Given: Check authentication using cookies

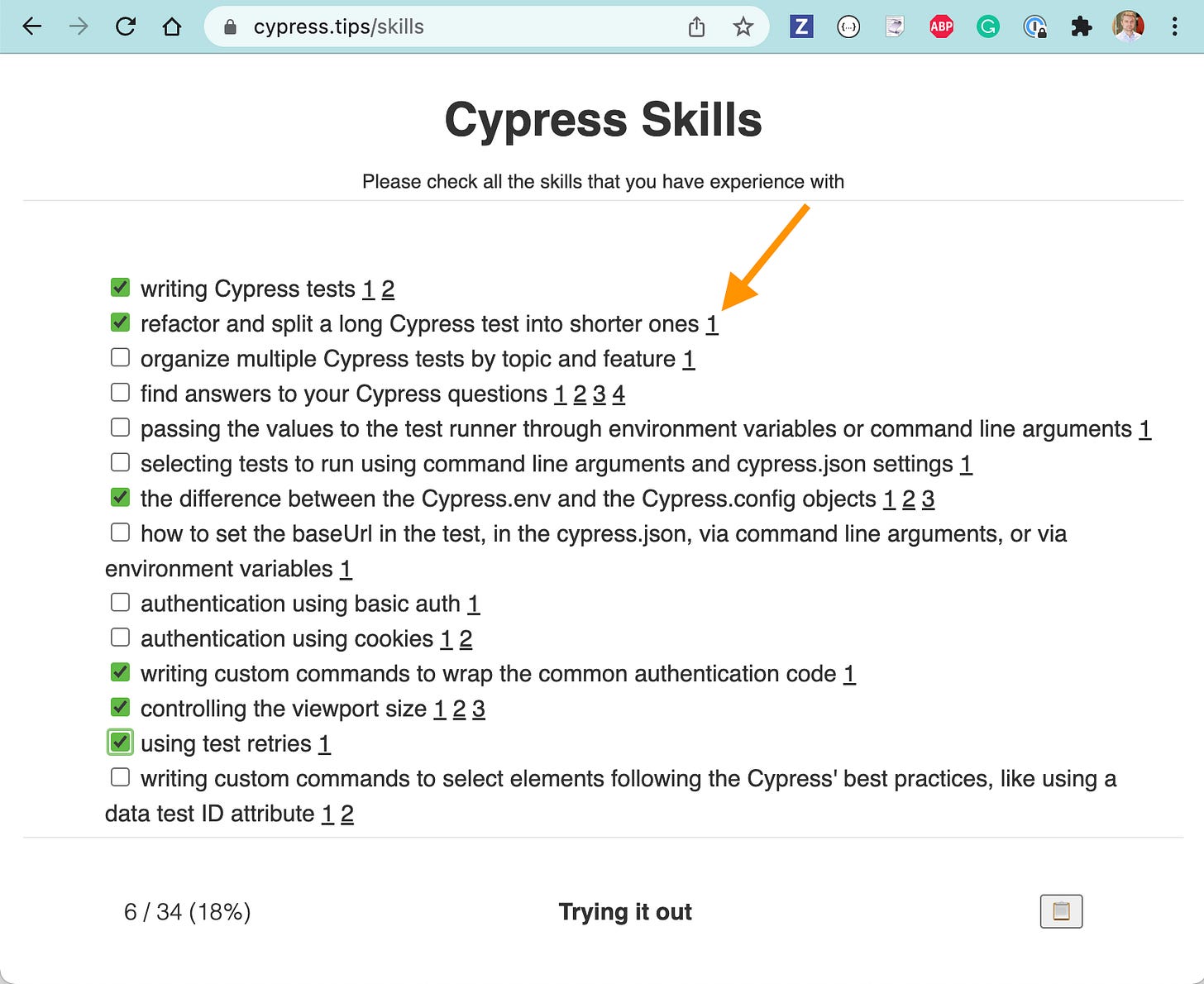Looking at the screenshot, I should (120, 637).
